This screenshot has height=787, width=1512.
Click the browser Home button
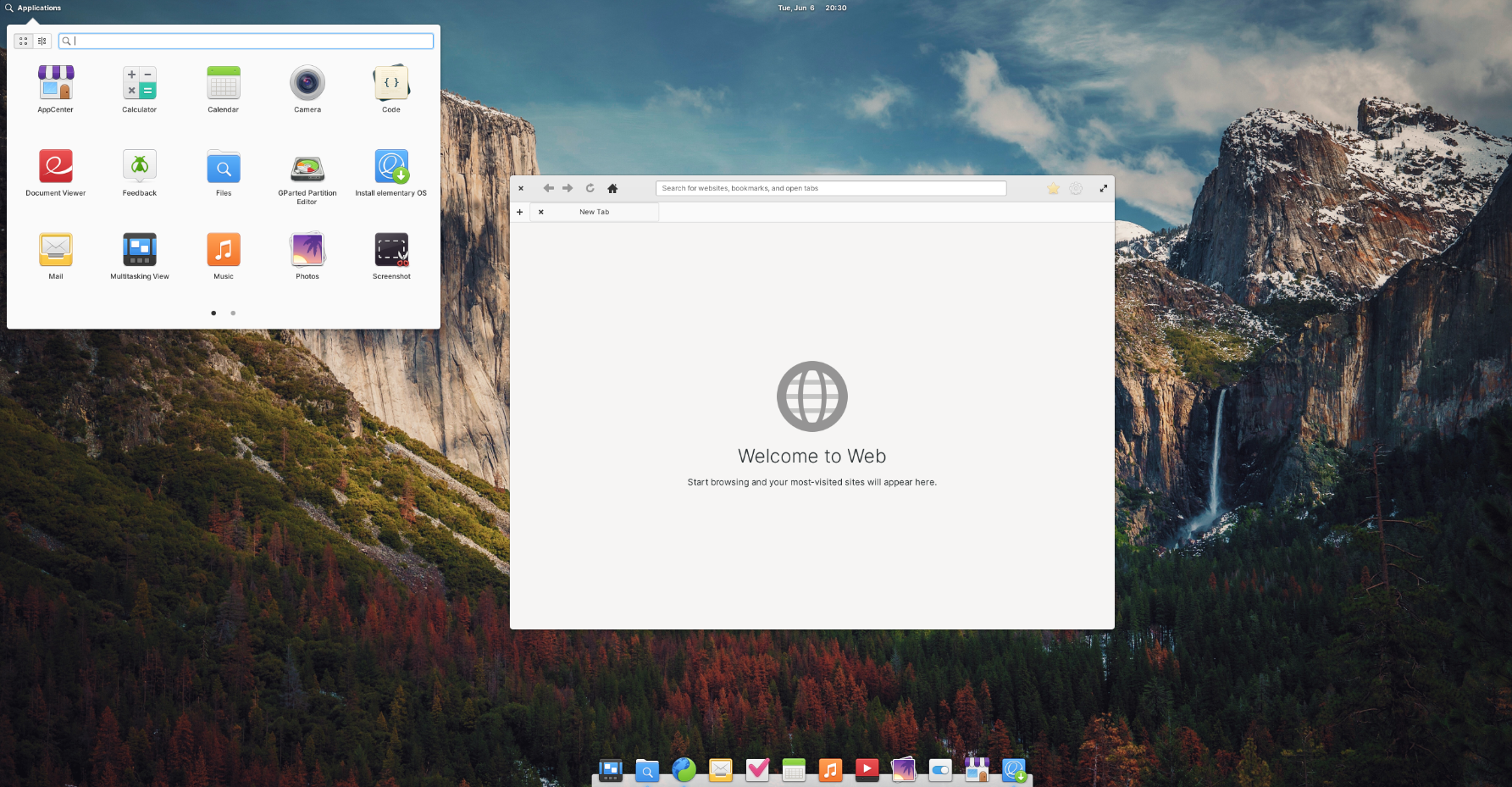point(612,188)
